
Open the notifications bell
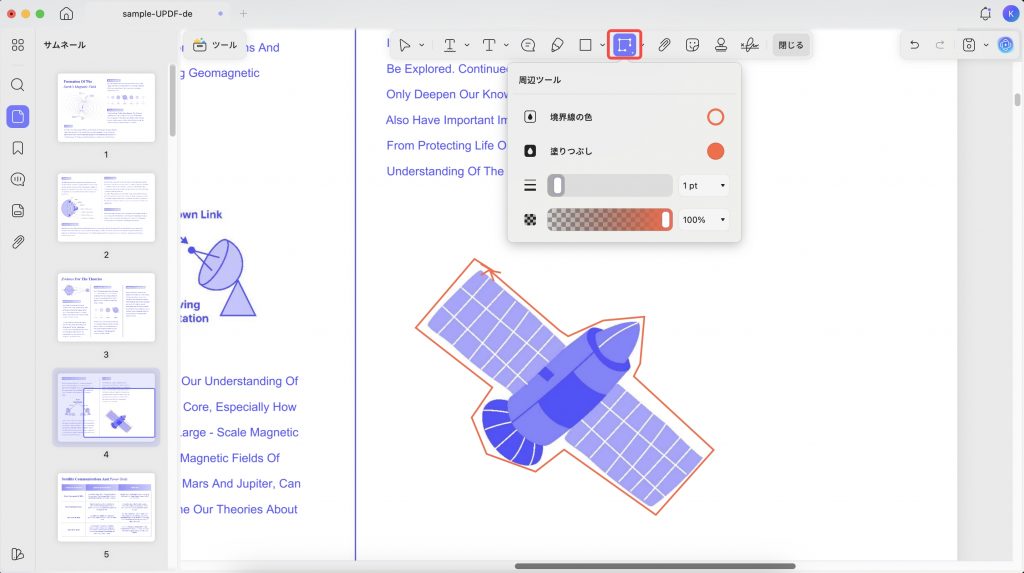[985, 13]
